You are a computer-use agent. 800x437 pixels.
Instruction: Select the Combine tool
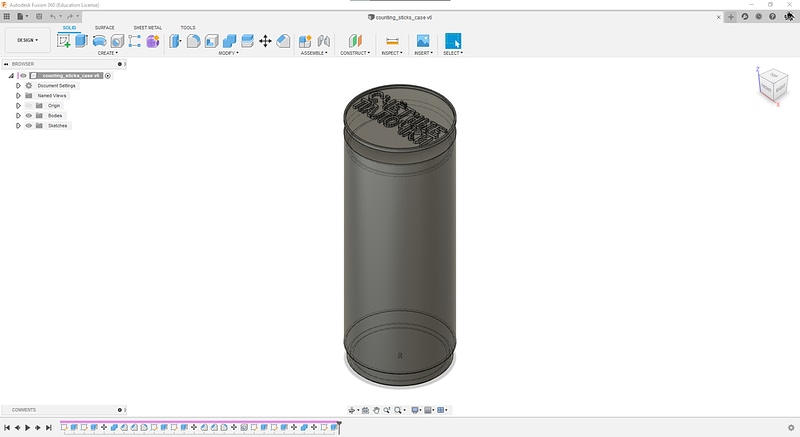230,41
